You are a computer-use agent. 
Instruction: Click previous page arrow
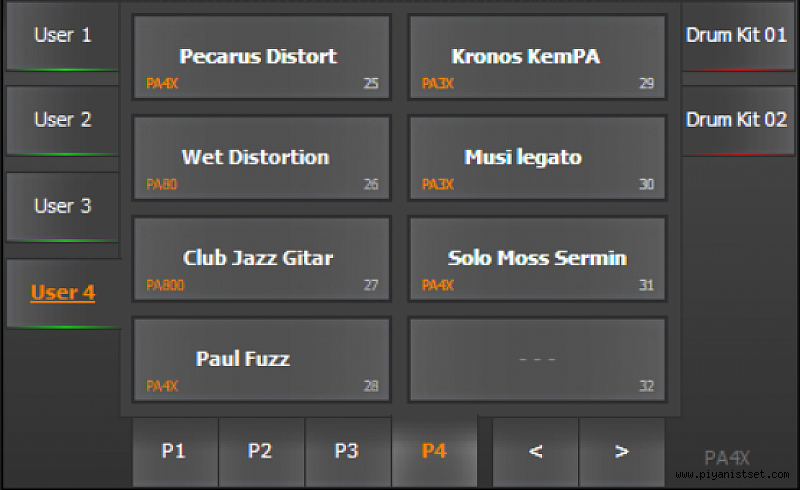tap(535, 452)
